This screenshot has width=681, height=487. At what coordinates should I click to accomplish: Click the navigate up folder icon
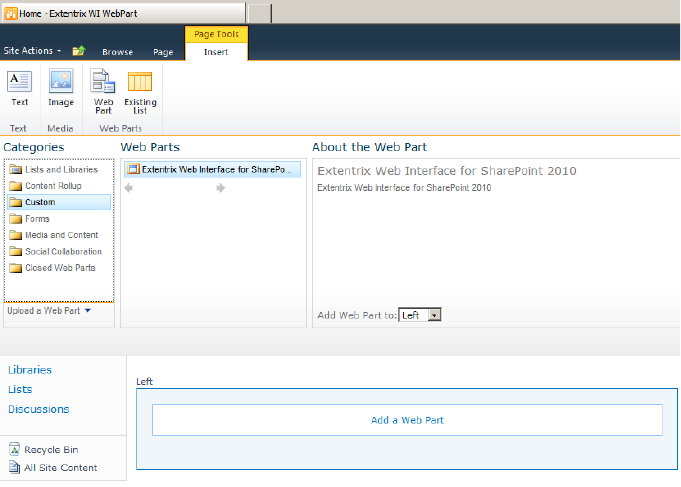pos(79,51)
